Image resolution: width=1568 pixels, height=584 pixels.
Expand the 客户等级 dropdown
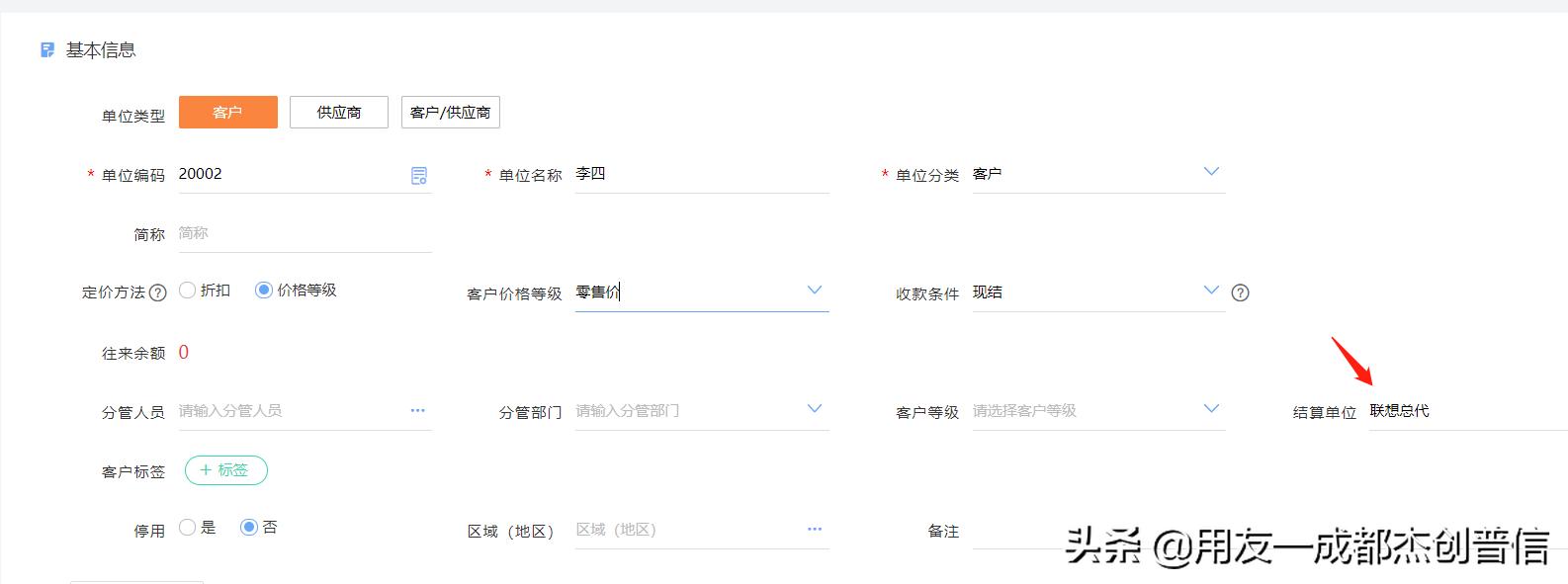point(1211,409)
